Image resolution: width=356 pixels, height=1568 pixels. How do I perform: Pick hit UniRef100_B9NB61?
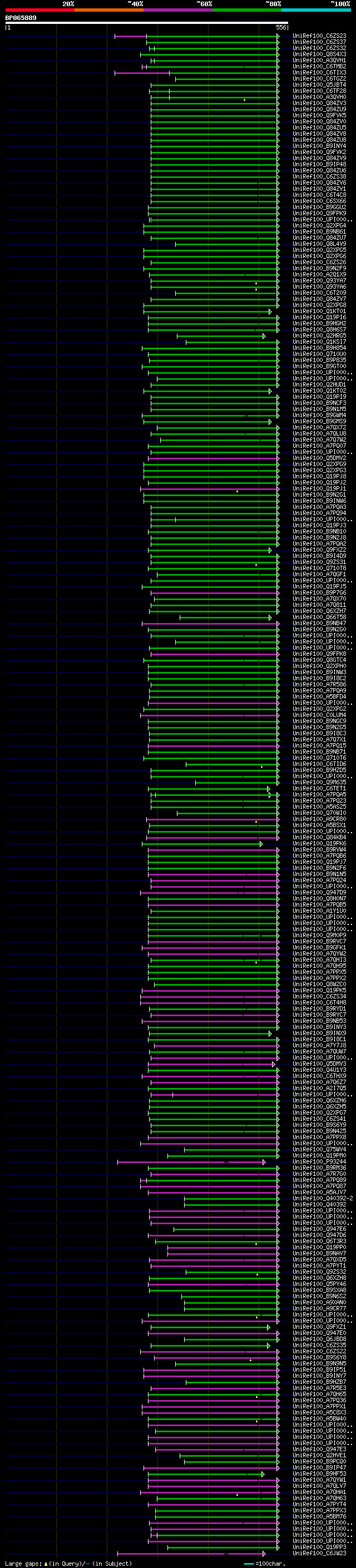pos(319,232)
